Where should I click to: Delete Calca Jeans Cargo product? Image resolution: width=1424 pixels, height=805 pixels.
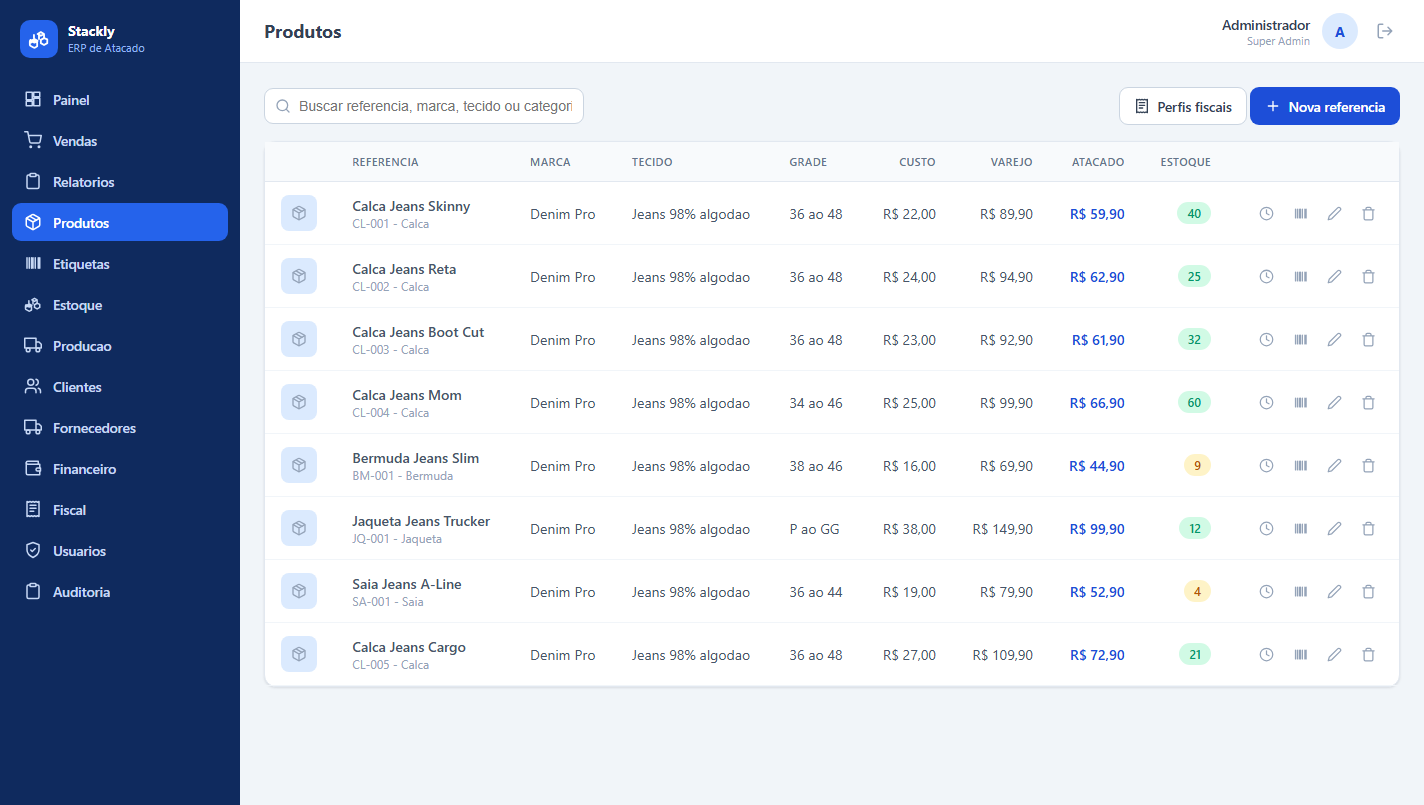coord(1368,654)
